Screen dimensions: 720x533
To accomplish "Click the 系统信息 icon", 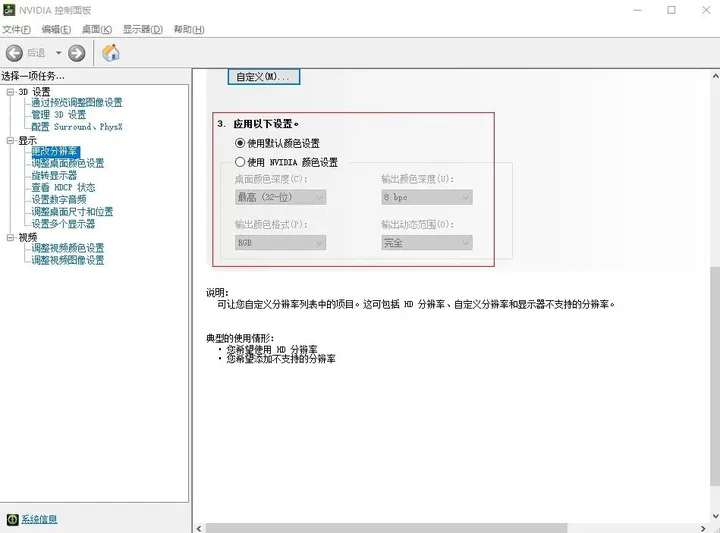I will point(12,519).
